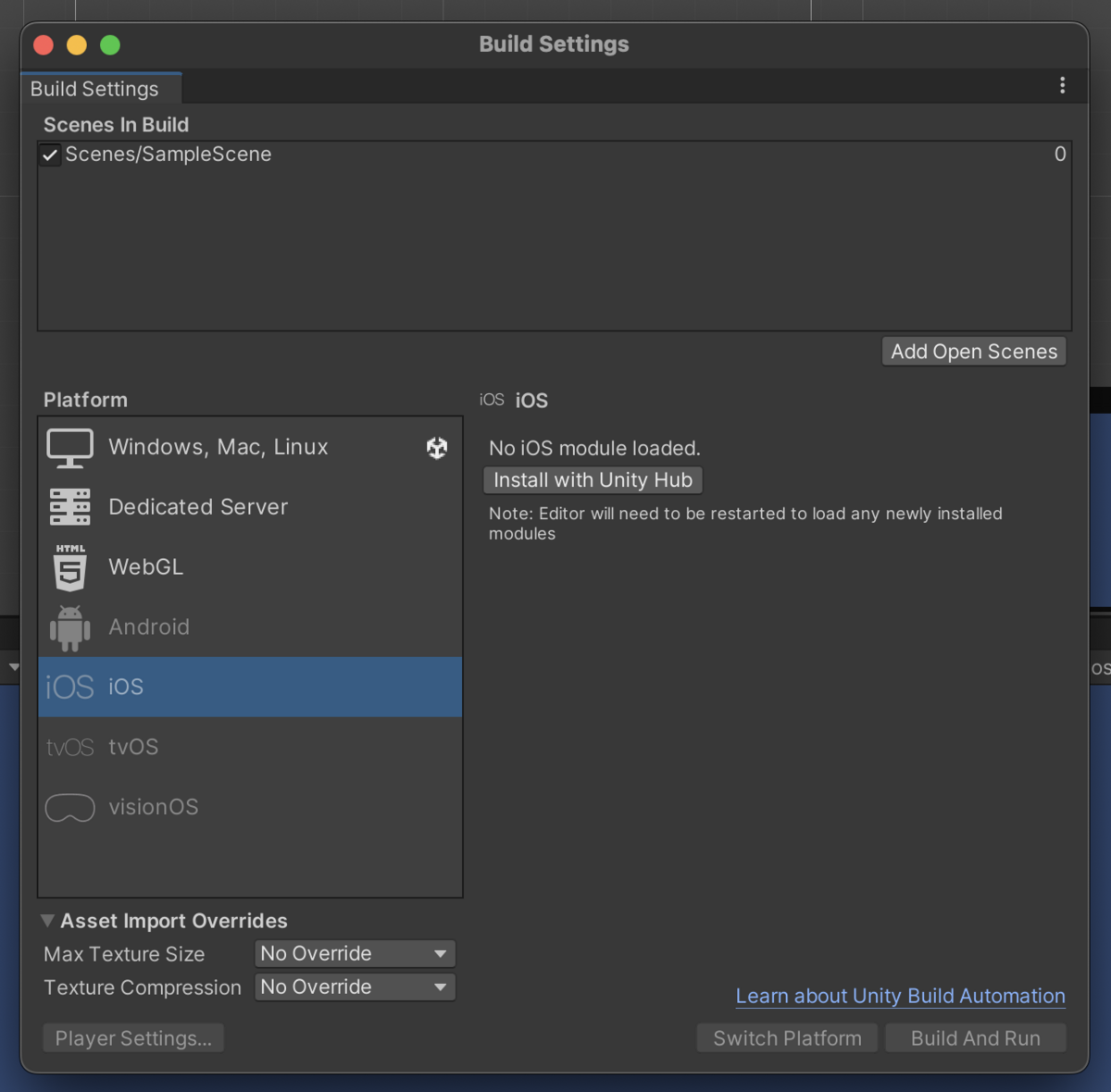1111x1092 pixels.
Task: Select the Android platform label
Action: coord(149,627)
